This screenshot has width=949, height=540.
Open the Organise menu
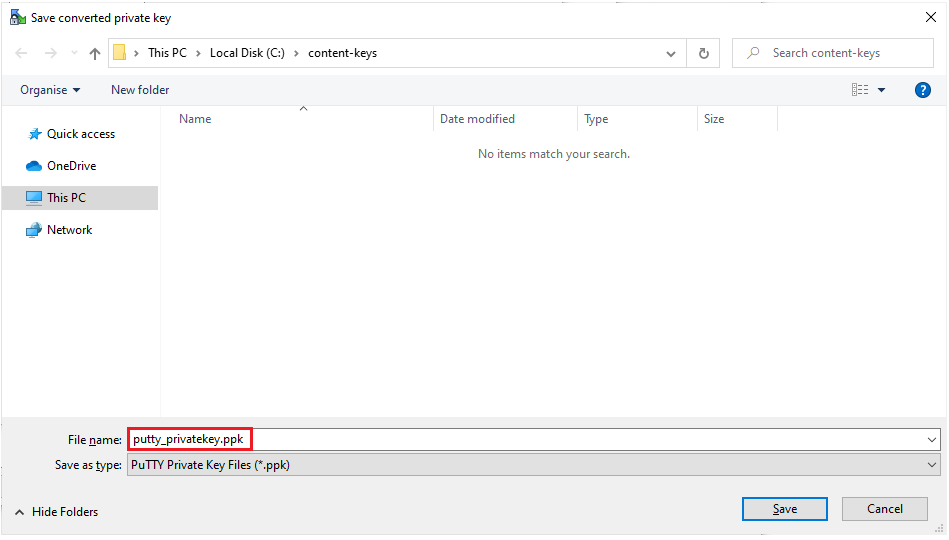(x=50, y=90)
